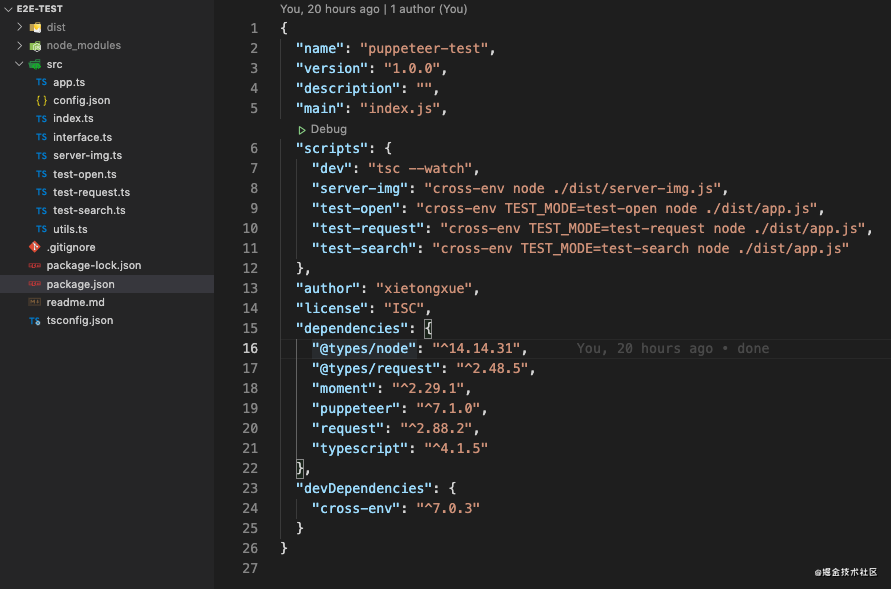Expand the dist folder
Image resolution: width=891 pixels, height=589 pixels.
(20, 27)
